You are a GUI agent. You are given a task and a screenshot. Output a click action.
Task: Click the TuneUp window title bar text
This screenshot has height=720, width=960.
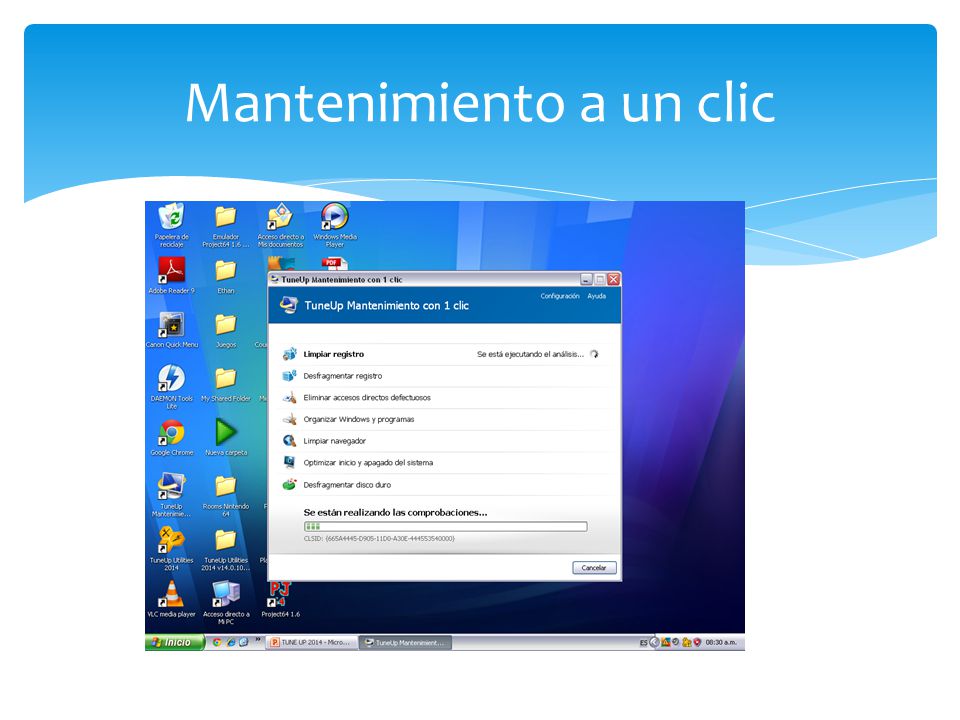click(342, 279)
